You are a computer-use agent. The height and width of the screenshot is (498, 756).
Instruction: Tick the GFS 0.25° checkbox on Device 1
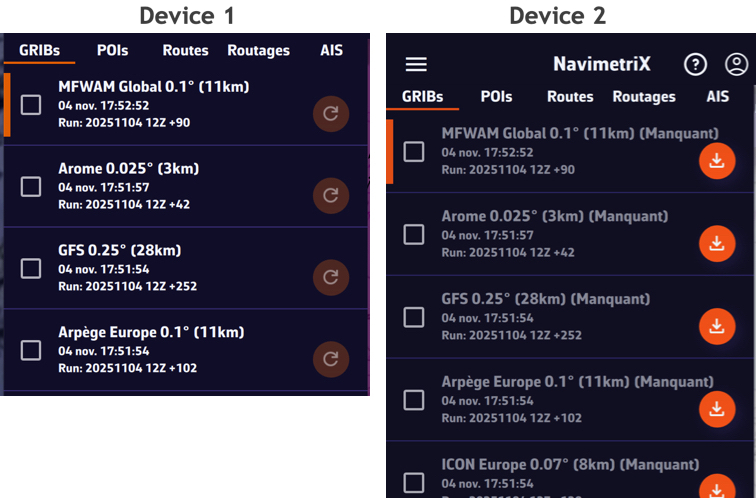(31, 268)
